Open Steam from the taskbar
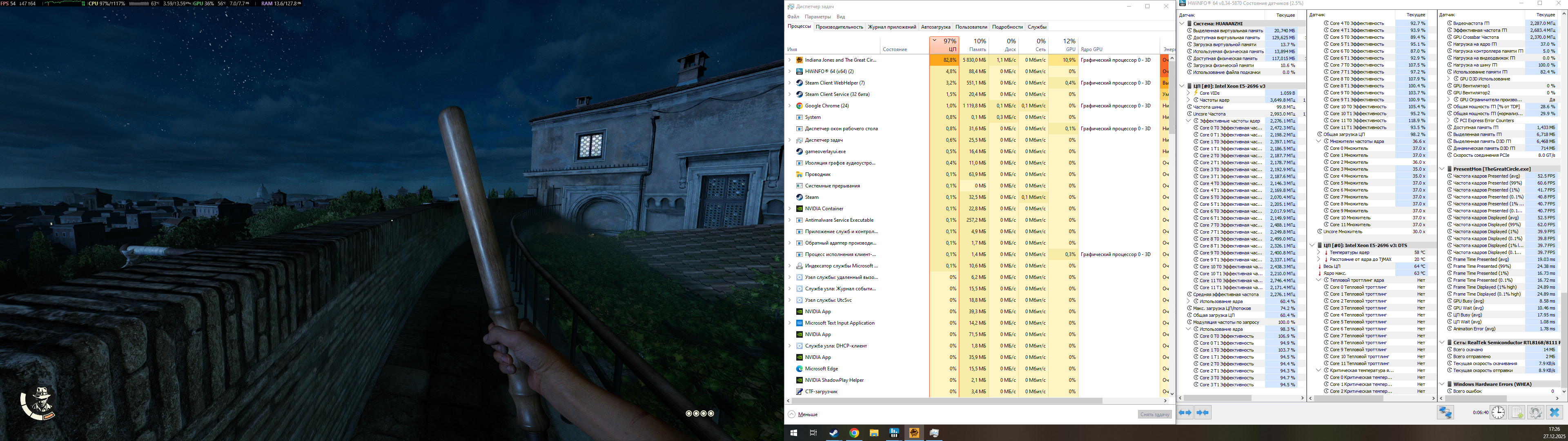This screenshot has height=441, width=1568. click(x=834, y=433)
